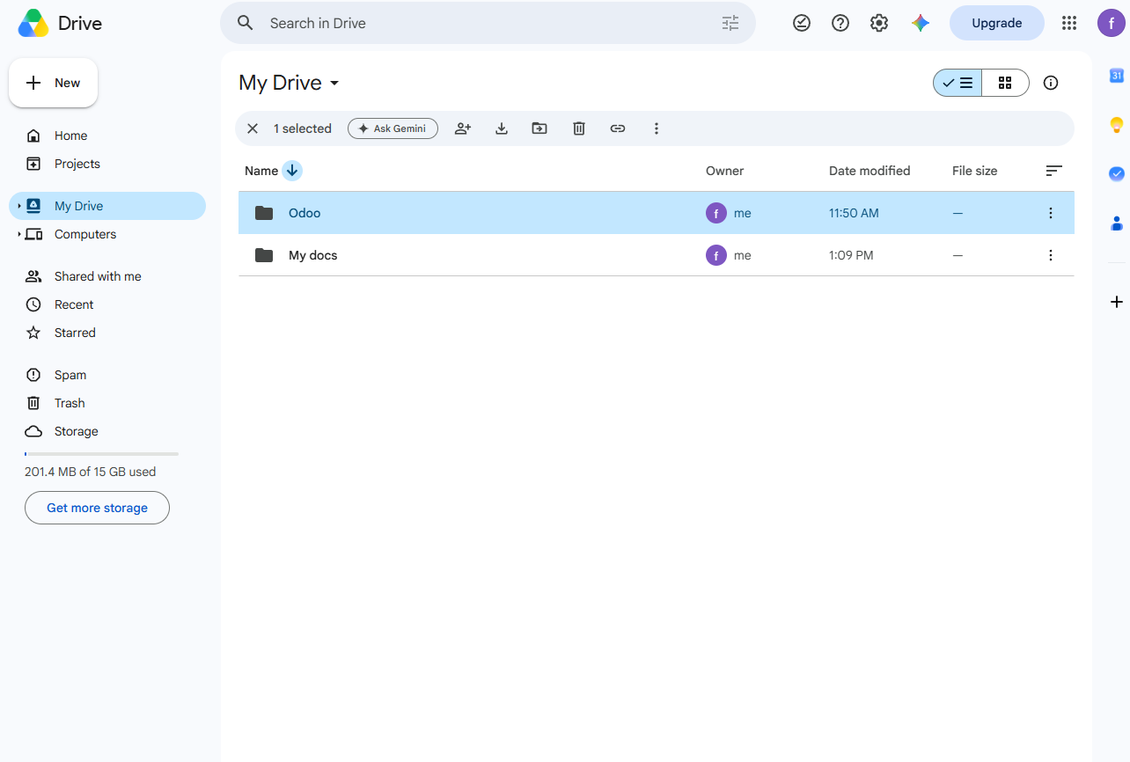The height and width of the screenshot is (762, 1130).
Task: Switch to grid layout
Action: click(x=1005, y=83)
